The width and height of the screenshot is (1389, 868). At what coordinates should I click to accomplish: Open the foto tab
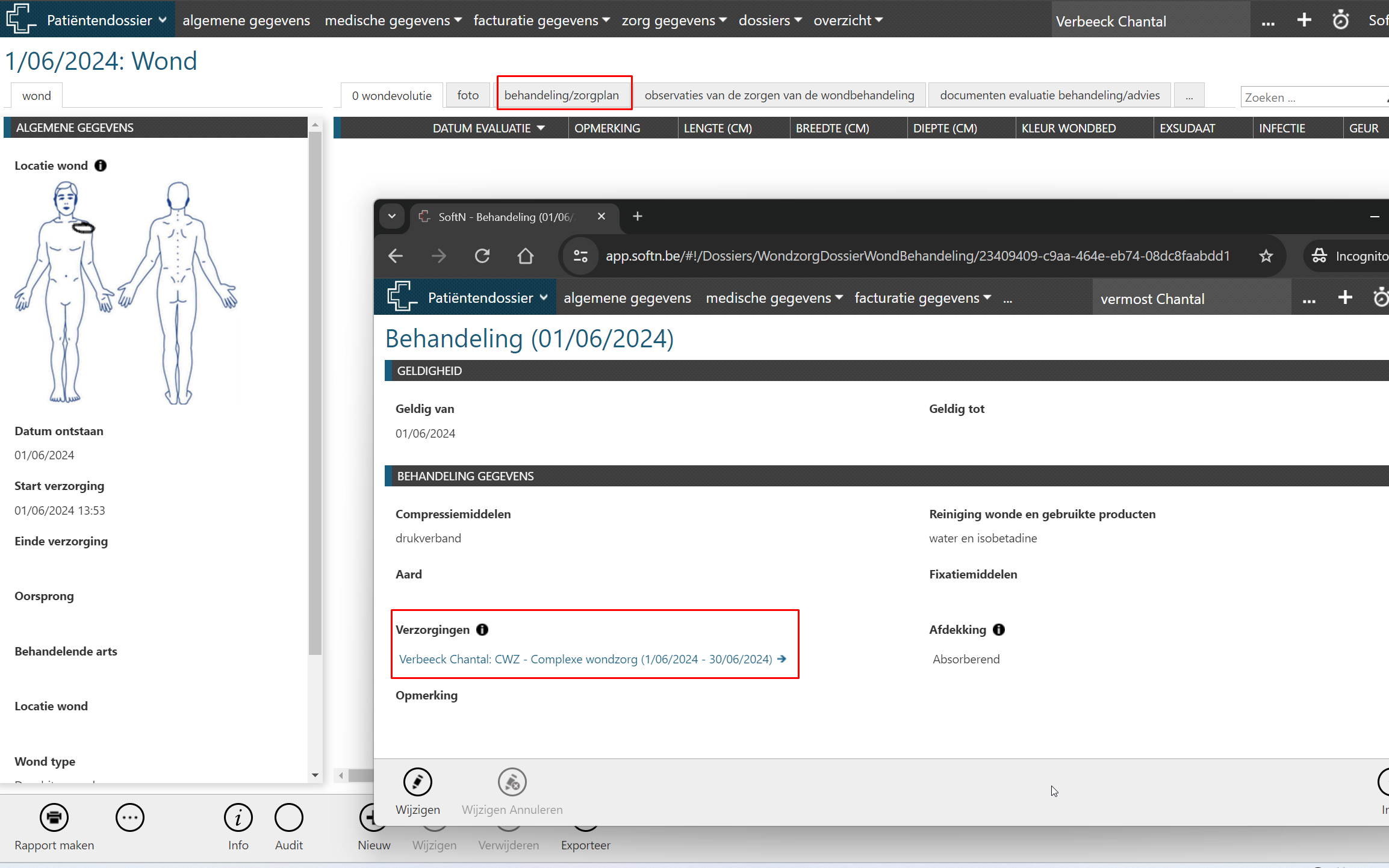467,95
